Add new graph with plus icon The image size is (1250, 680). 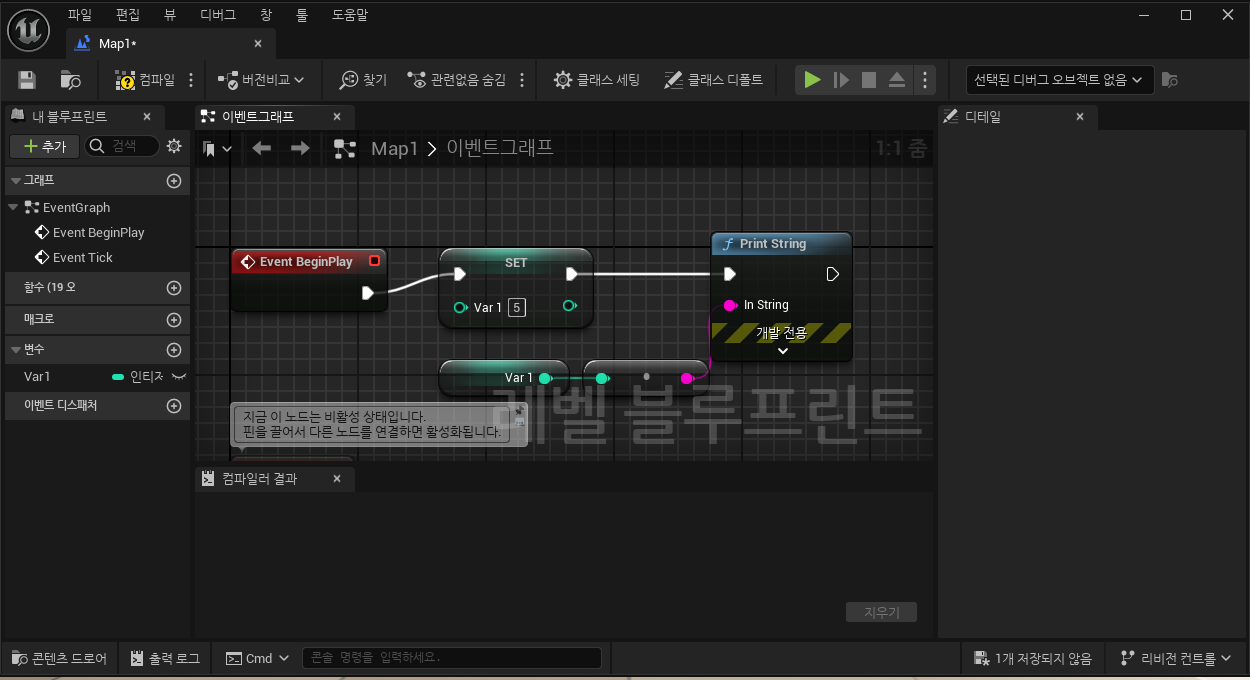click(x=174, y=181)
